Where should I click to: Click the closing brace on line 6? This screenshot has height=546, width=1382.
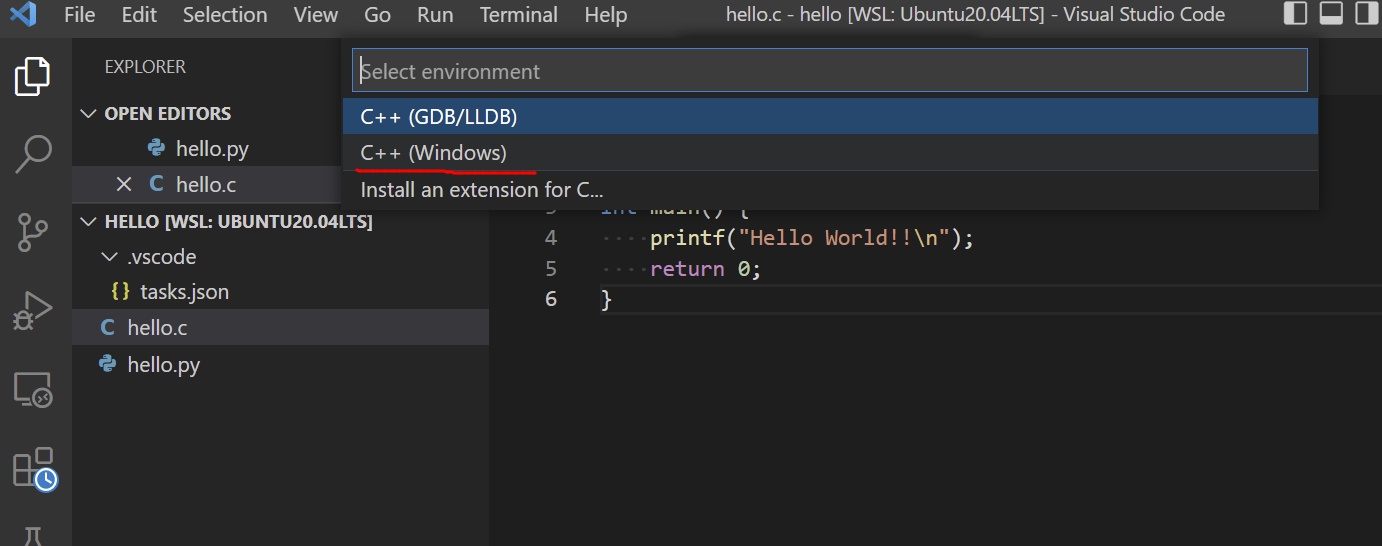point(606,299)
